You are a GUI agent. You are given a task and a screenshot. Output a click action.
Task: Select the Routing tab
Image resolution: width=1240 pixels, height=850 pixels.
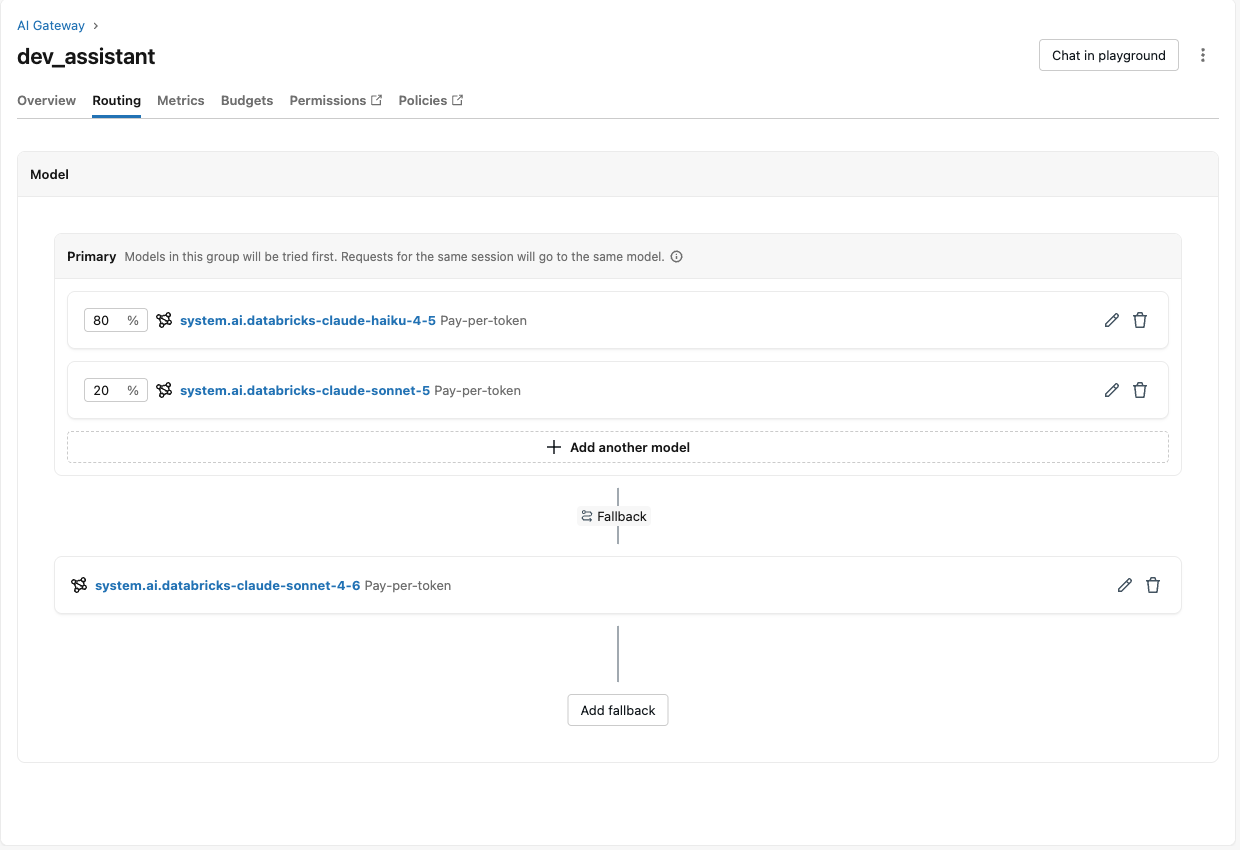pos(116,100)
